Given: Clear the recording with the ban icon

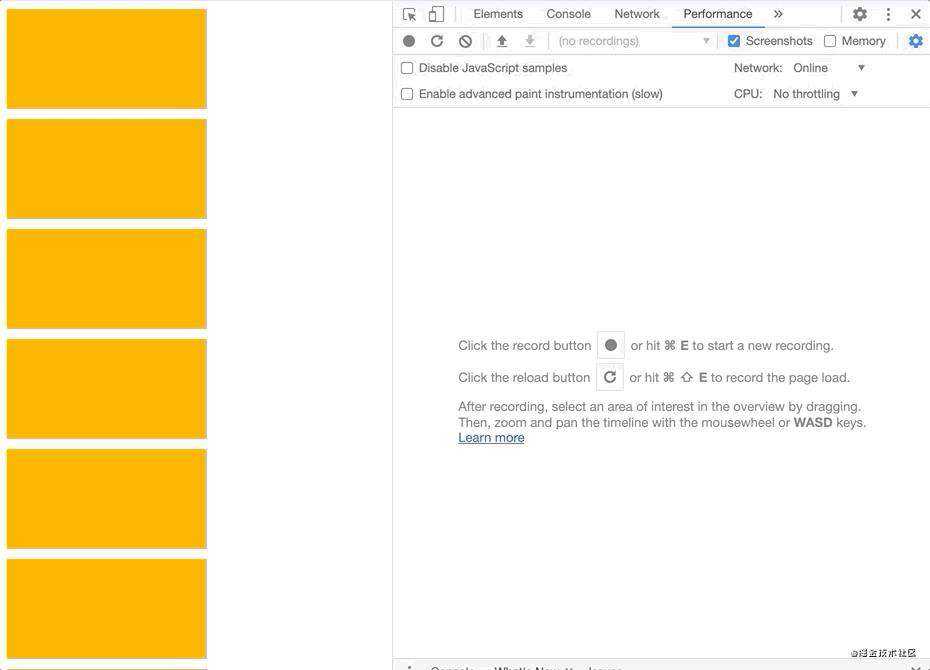Looking at the screenshot, I should (x=466, y=41).
